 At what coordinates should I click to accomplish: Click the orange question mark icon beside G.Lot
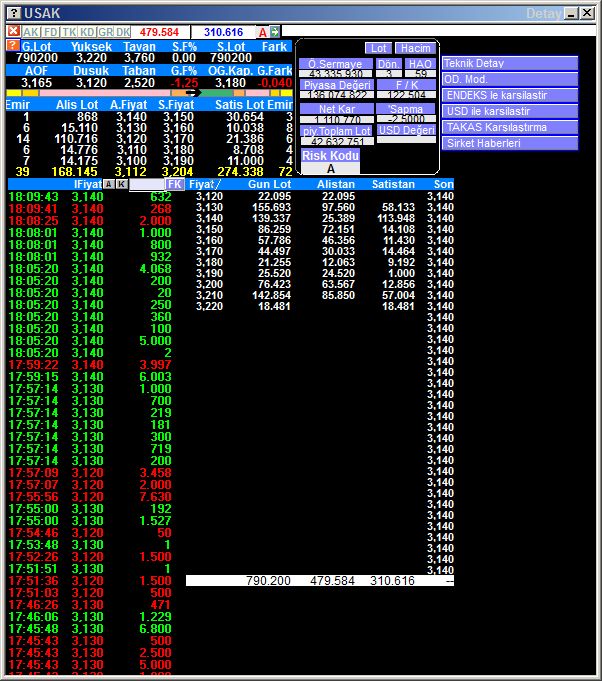pos(13,45)
